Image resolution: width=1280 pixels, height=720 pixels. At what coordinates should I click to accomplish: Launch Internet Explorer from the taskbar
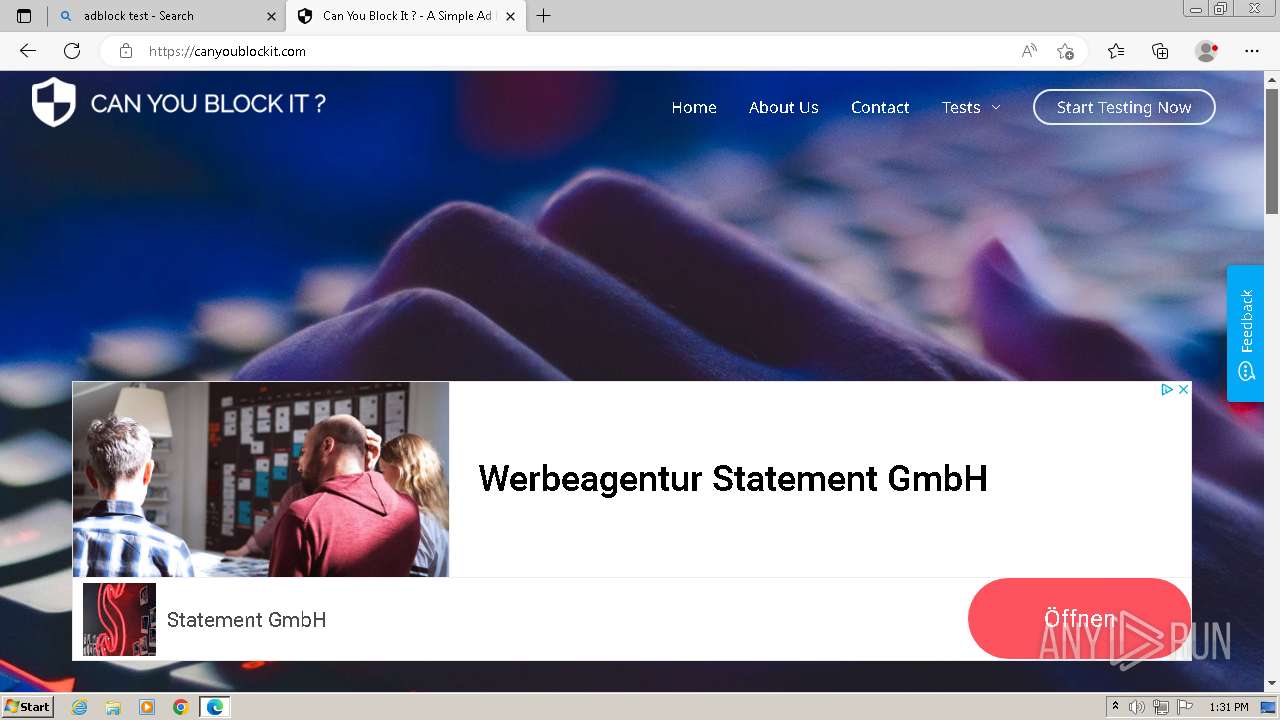(x=80, y=707)
